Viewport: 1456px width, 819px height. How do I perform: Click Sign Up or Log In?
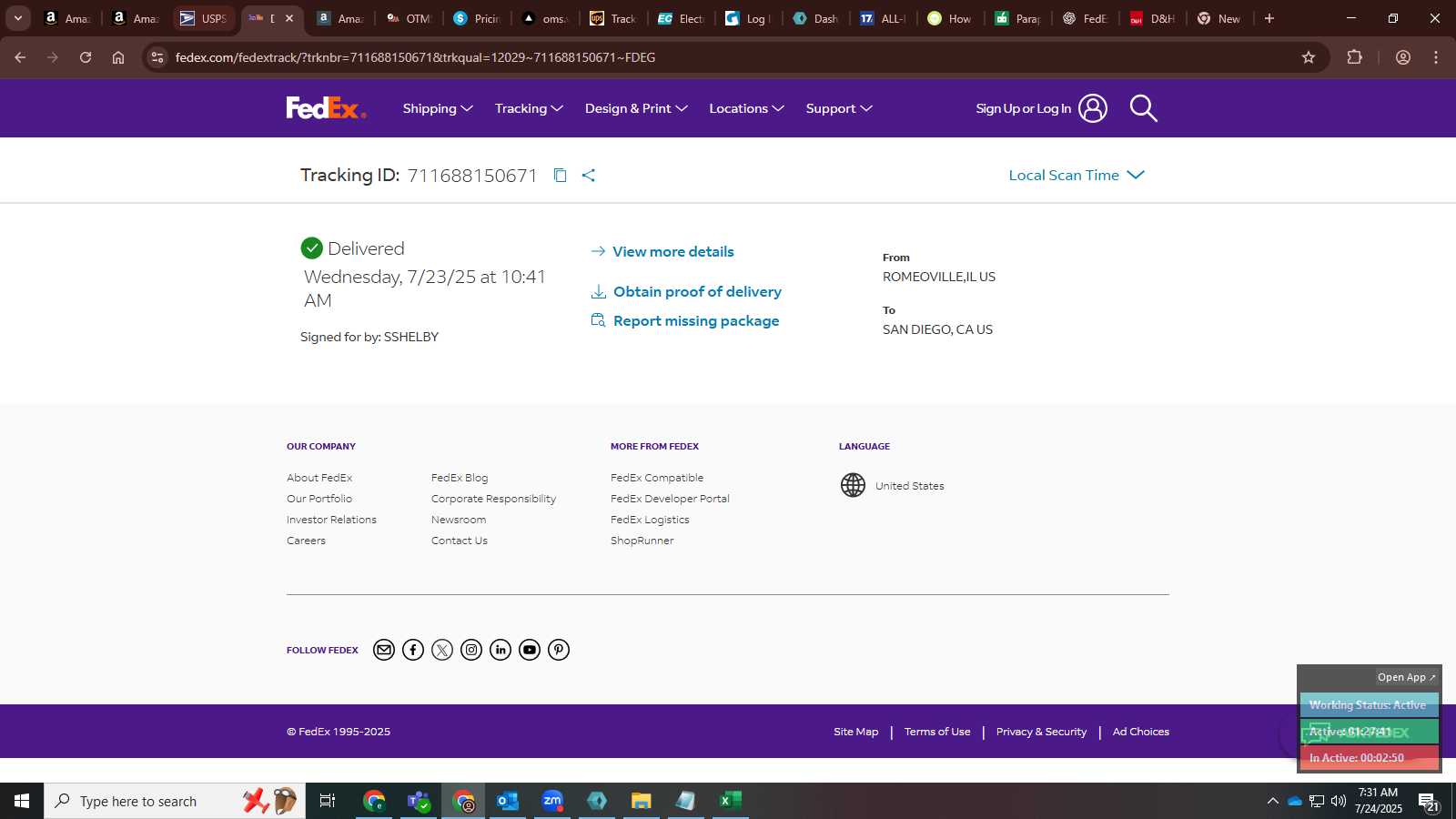(x=1024, y=108)
